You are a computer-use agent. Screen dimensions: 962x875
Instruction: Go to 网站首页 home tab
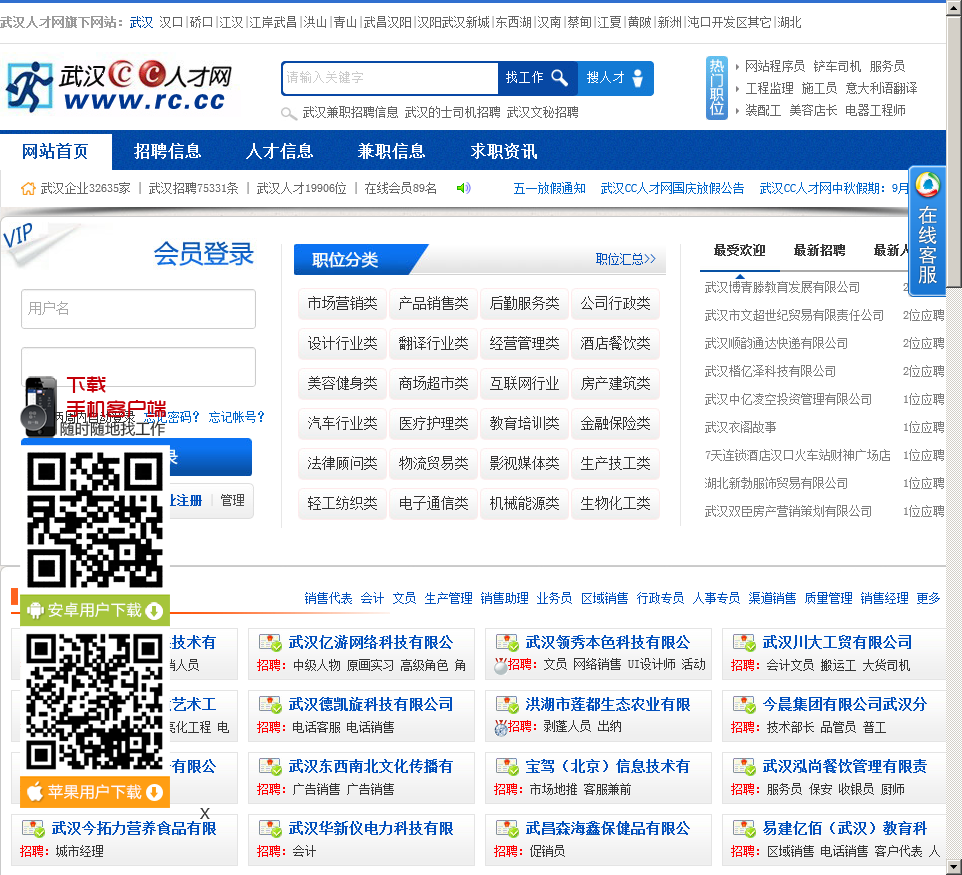[55, 151]
